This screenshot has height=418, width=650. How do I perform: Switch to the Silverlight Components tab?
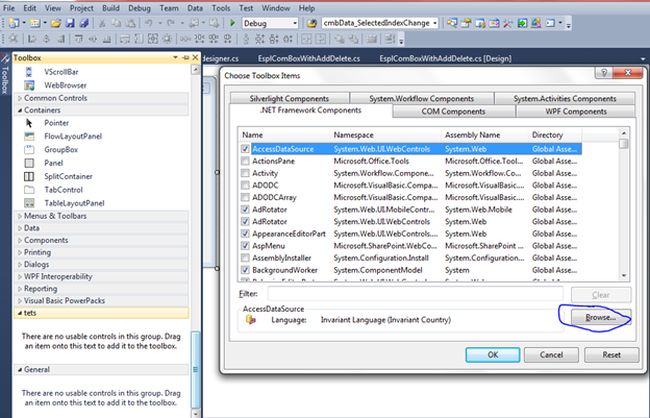[289, 98]
